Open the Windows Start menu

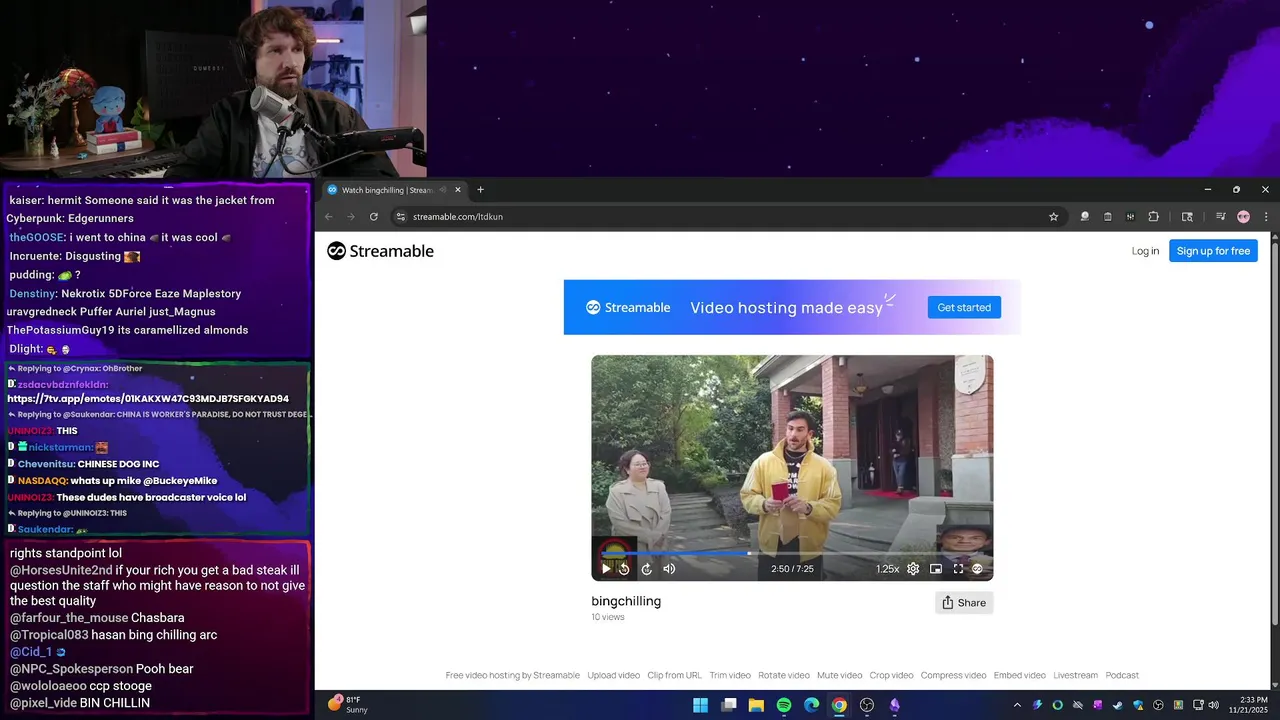pyautogui.click(x=701, y=705)
